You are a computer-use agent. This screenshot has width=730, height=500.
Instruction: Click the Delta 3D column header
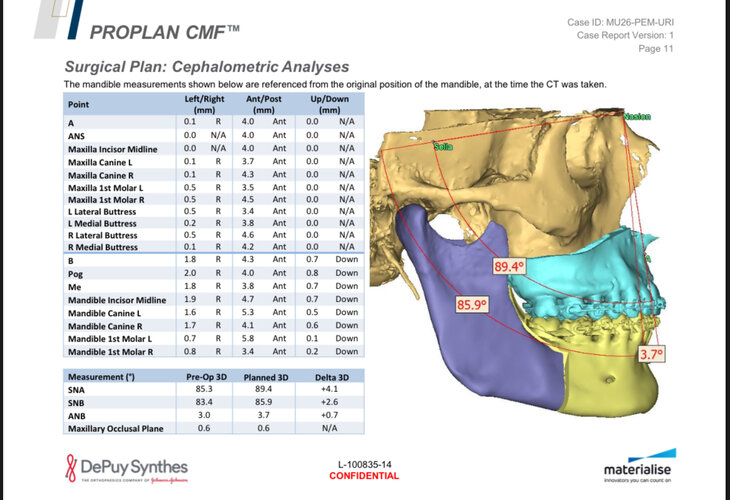coord(332,377)
